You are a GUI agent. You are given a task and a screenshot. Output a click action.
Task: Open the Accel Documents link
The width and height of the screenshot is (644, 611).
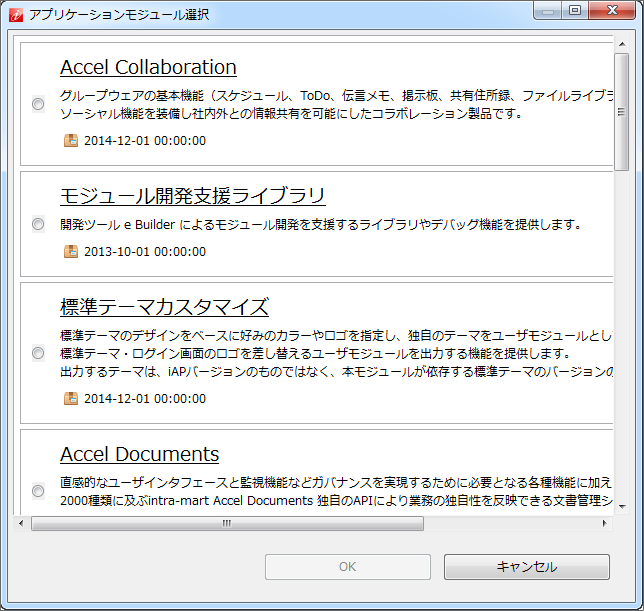point(140,454)
